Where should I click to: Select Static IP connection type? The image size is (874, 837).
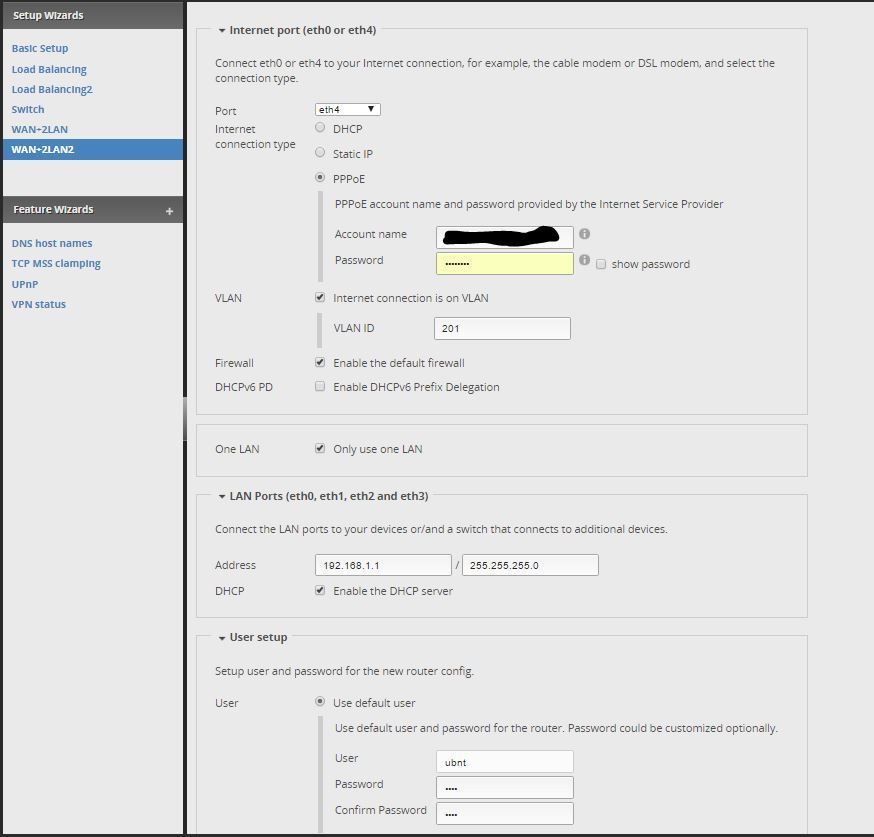point(320,153)
